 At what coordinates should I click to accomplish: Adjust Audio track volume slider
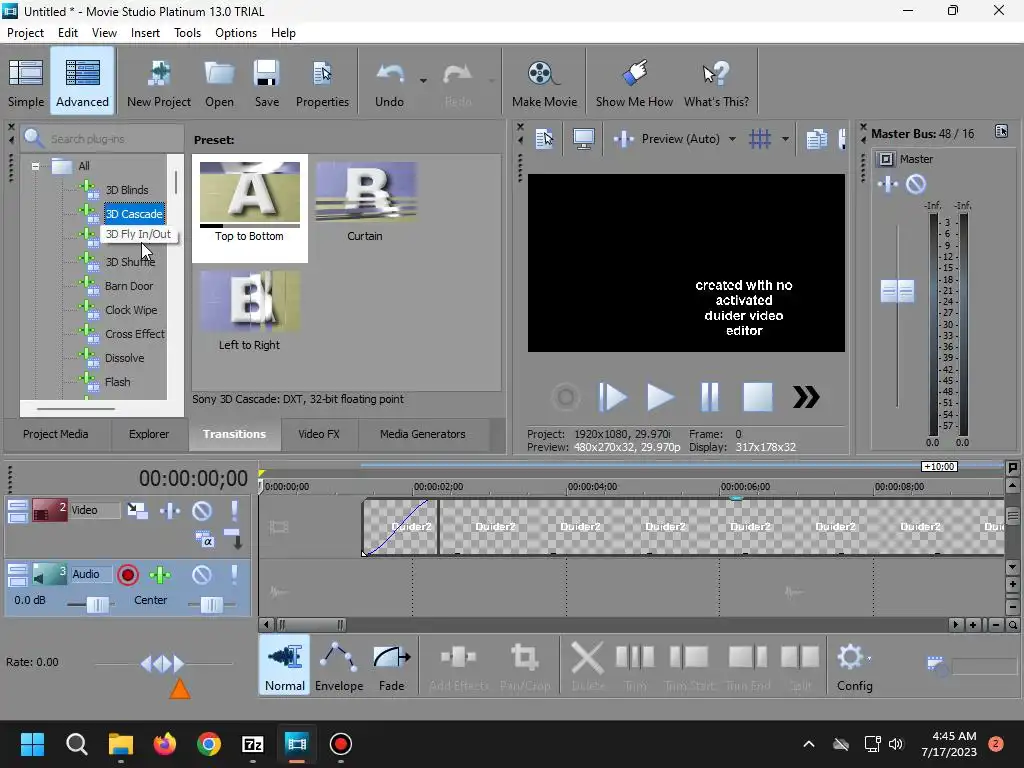[98, 605]
